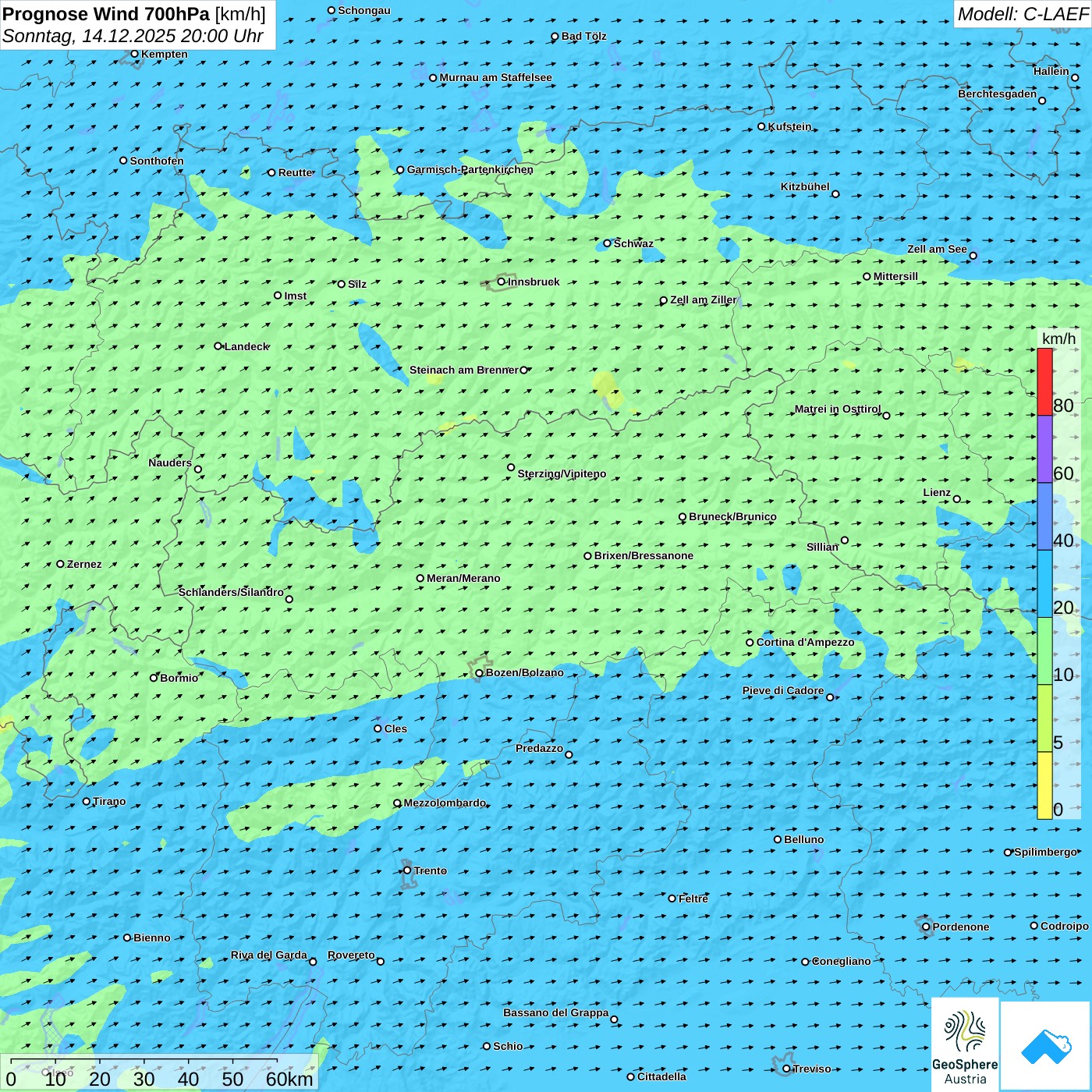Click the GeoSphere Austria logo
The height and width of the screenshot is (1092, 1092).
(x=964, y=1044)
